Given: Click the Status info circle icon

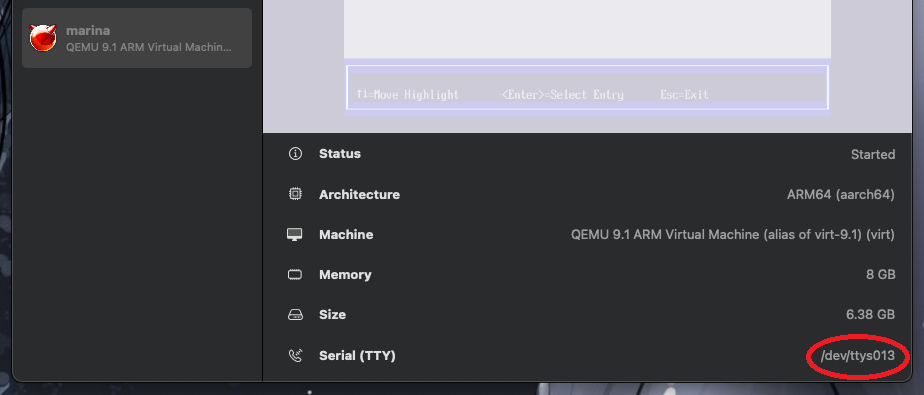Looking at the screenshot, I should (295, 154).
